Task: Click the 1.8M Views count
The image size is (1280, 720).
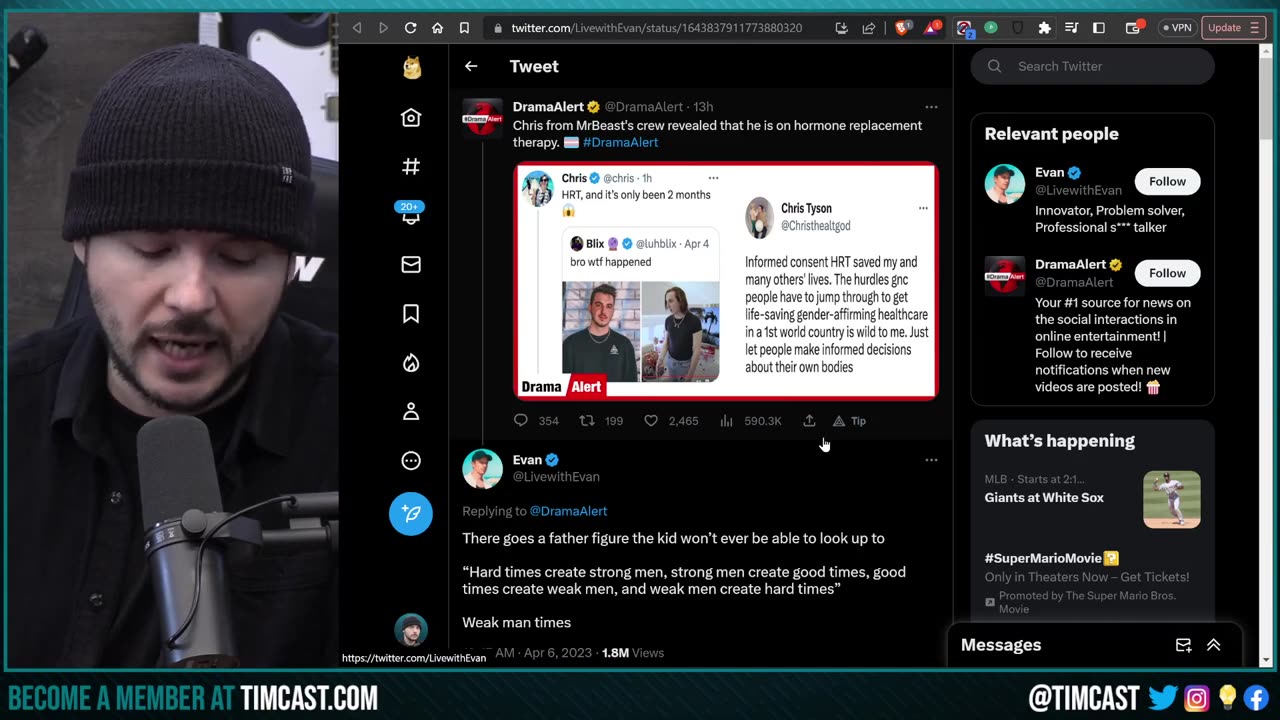Action: click(x=633, y=653)
